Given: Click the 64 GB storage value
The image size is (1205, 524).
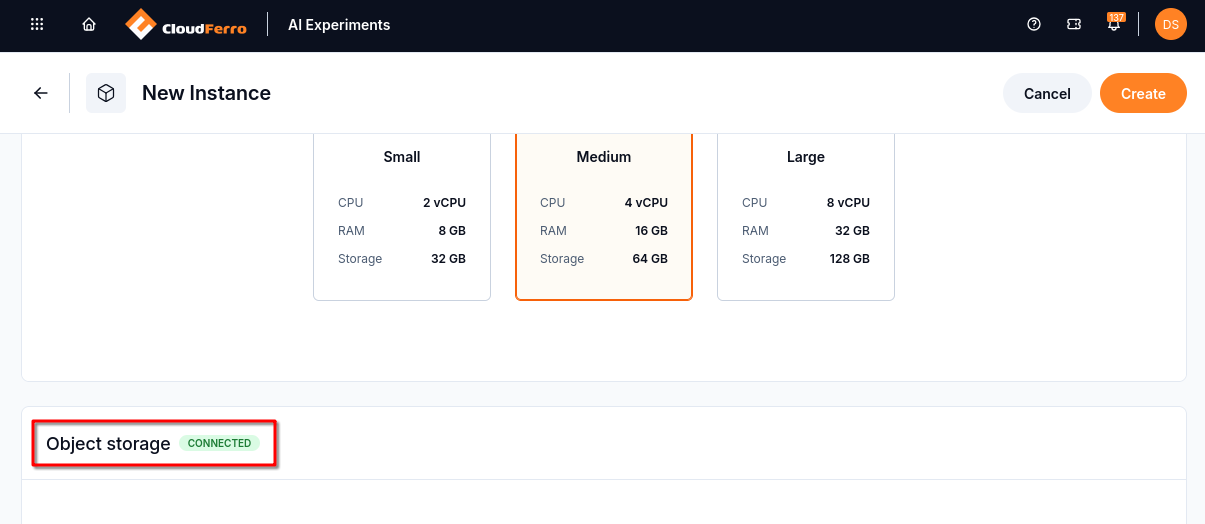Looking at the screenshot, I should click(649, 258).
